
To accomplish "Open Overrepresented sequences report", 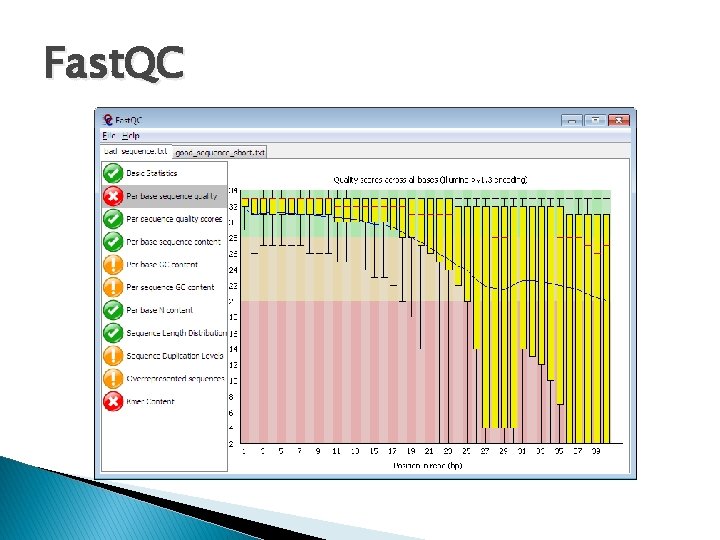I will click(x=164, y=379).
